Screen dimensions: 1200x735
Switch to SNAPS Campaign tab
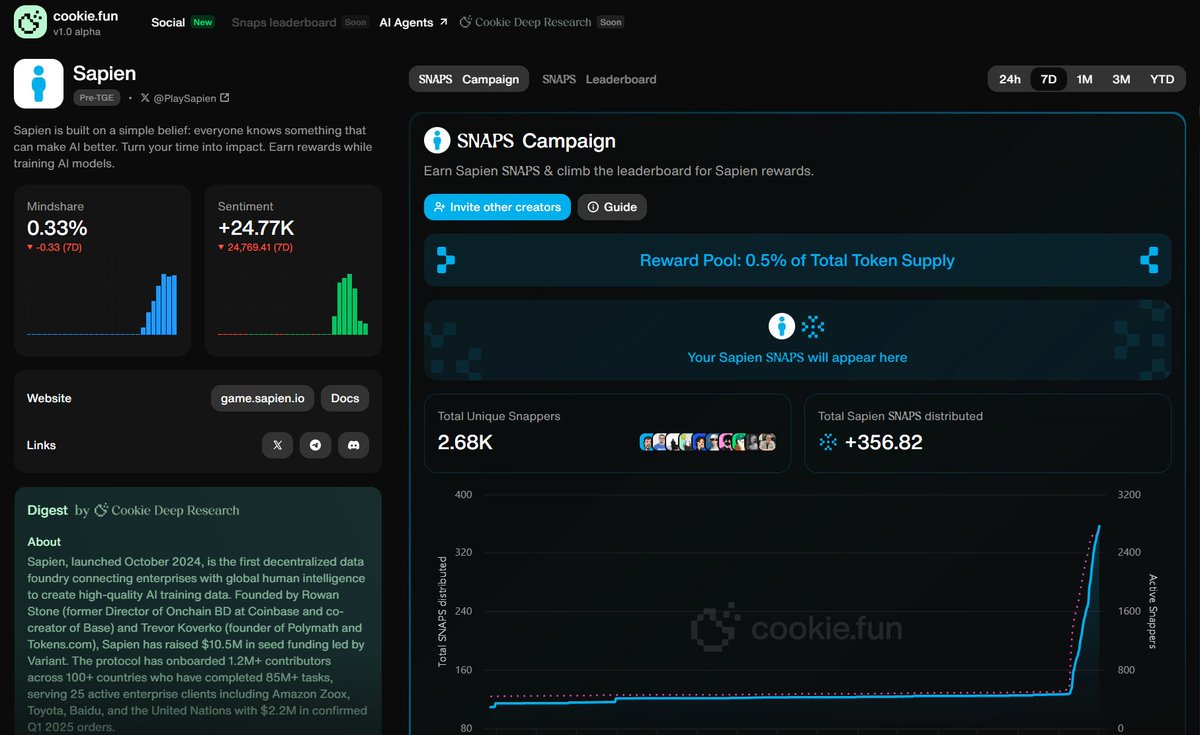469,79
